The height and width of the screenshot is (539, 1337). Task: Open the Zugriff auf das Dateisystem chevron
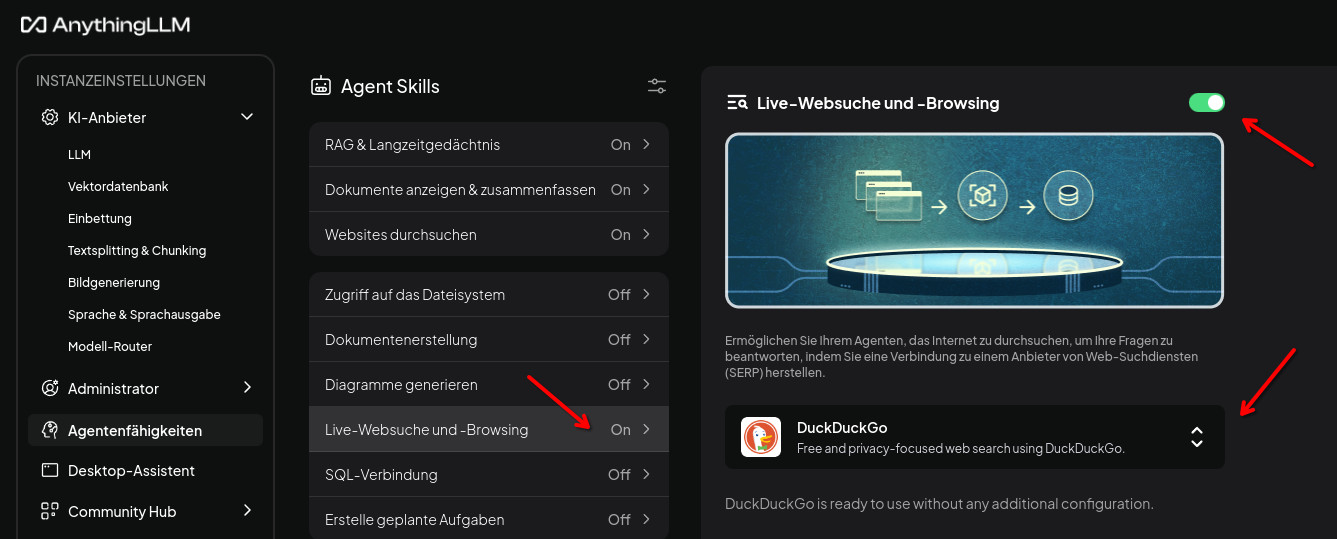tap(647, 294)
